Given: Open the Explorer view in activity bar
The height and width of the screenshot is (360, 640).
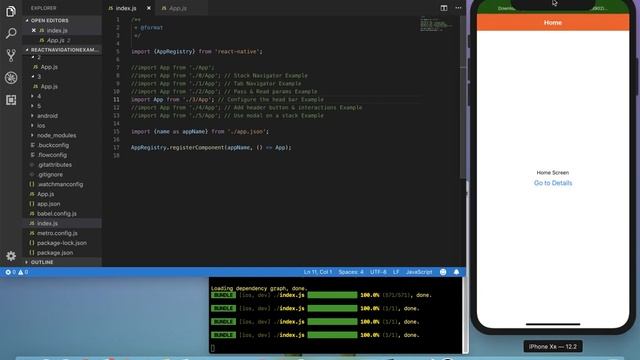Looking at the screenshot, I should point(11,11).
